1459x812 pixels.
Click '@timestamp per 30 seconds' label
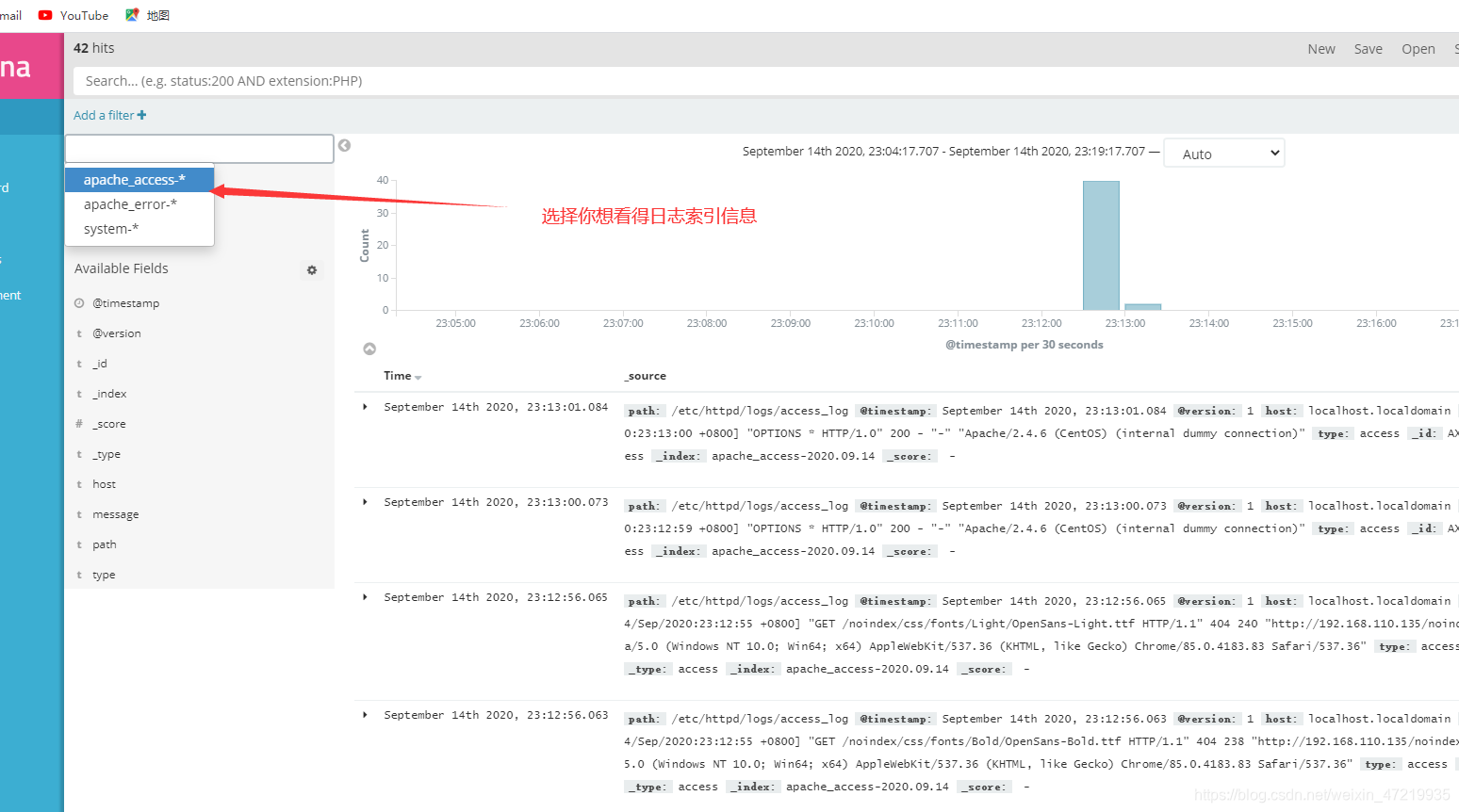1025,345
